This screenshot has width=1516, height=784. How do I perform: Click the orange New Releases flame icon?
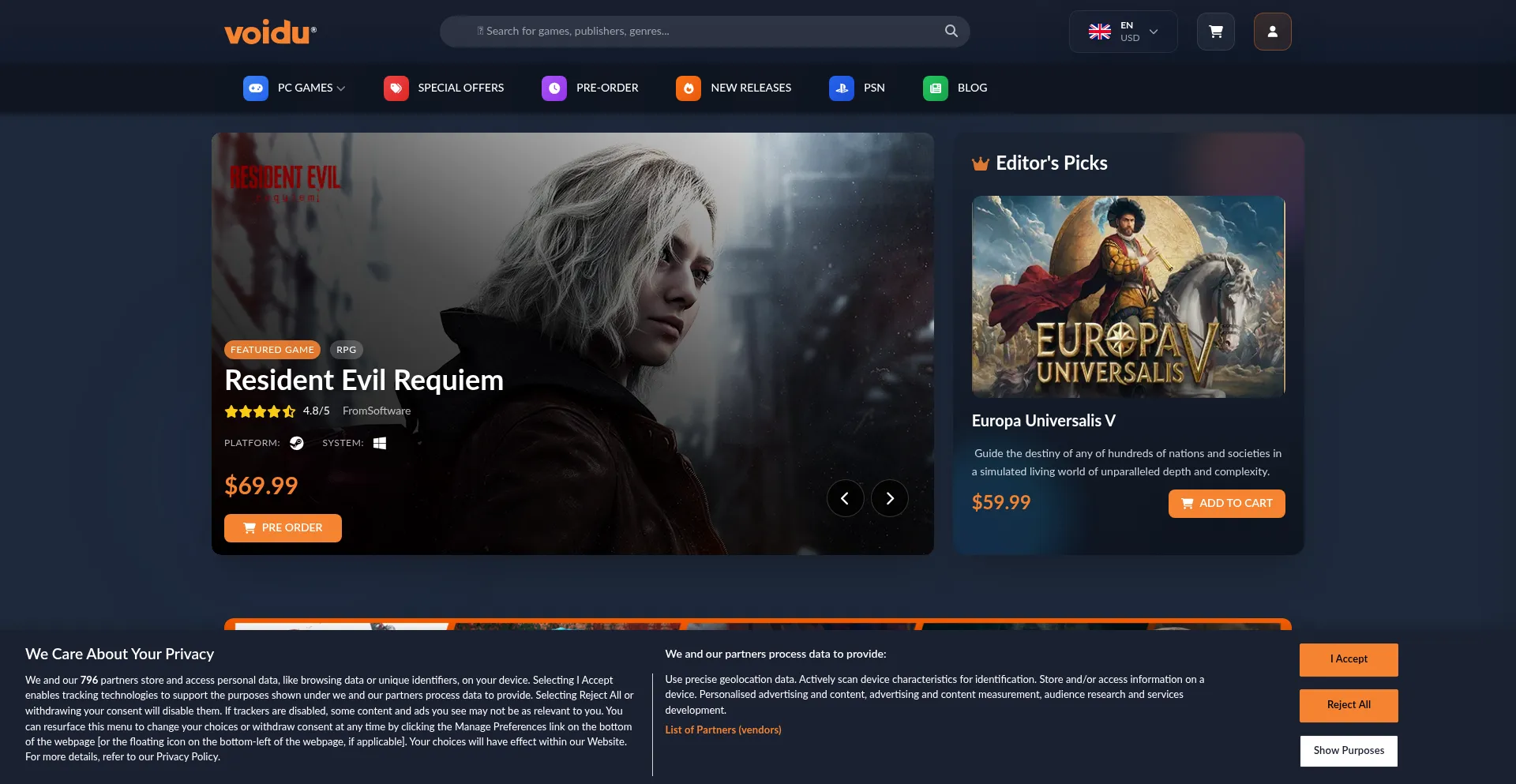point(688,88)
